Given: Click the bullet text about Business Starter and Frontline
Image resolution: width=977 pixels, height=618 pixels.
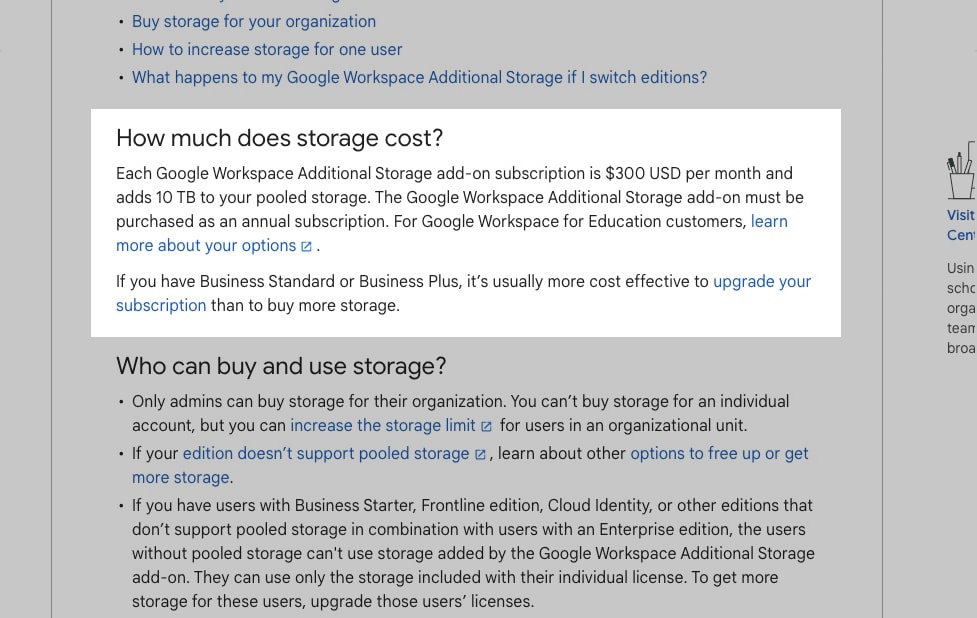Looking at the screenshot, I should pos(473,553).
